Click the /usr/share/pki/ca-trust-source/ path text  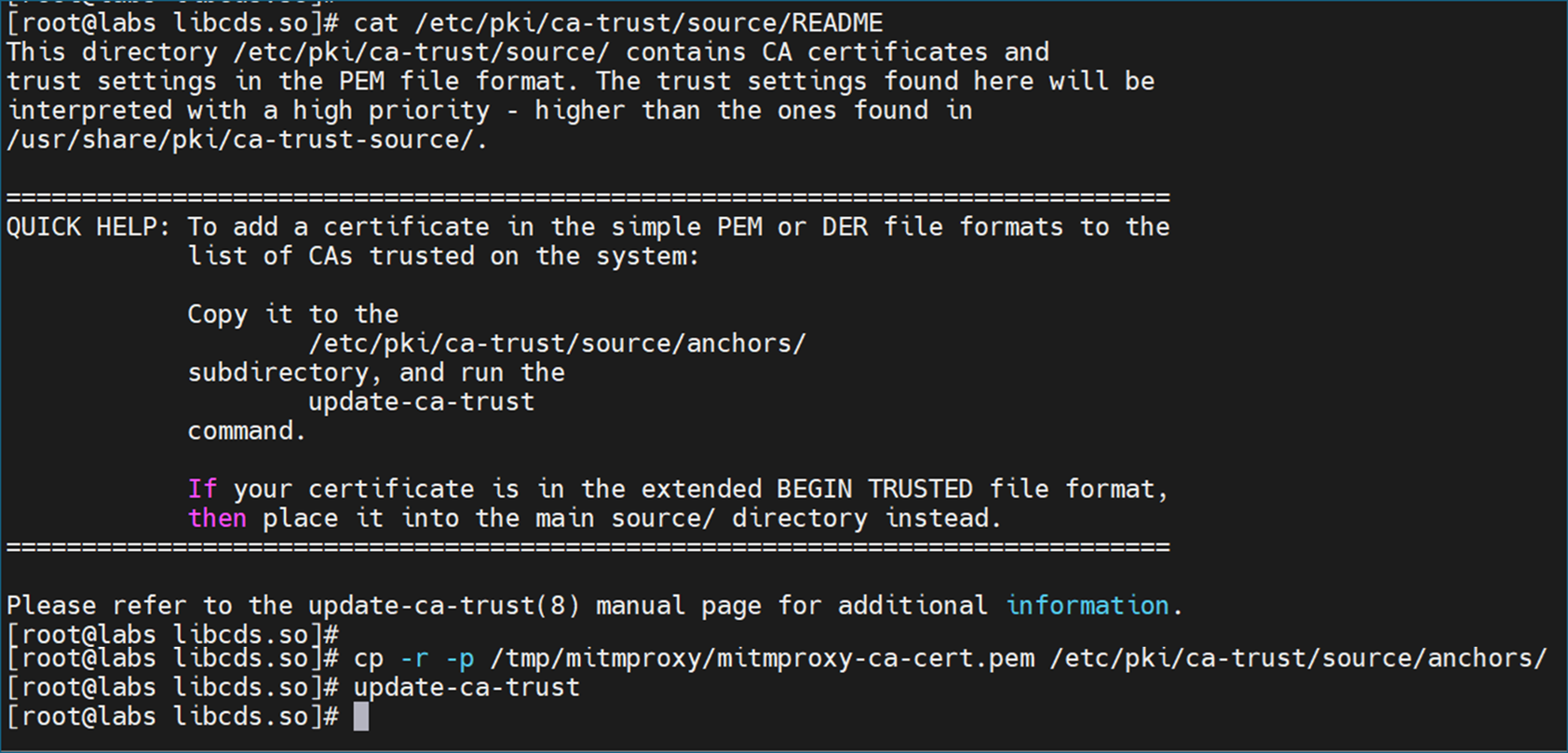(244, 140)
